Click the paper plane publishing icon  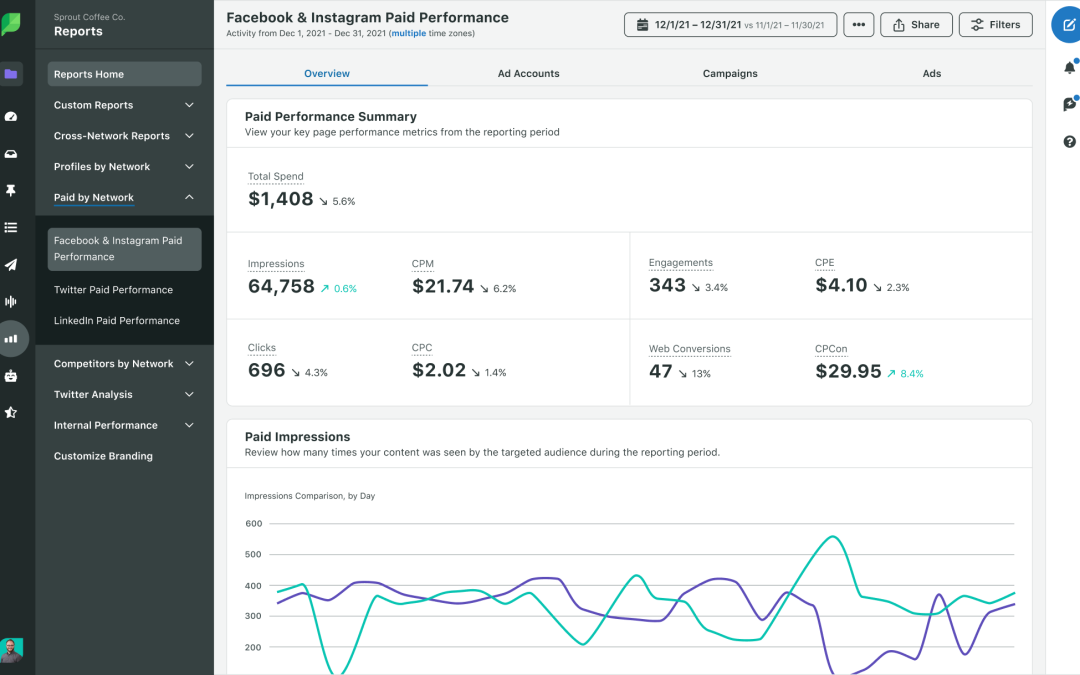[11, 265]
